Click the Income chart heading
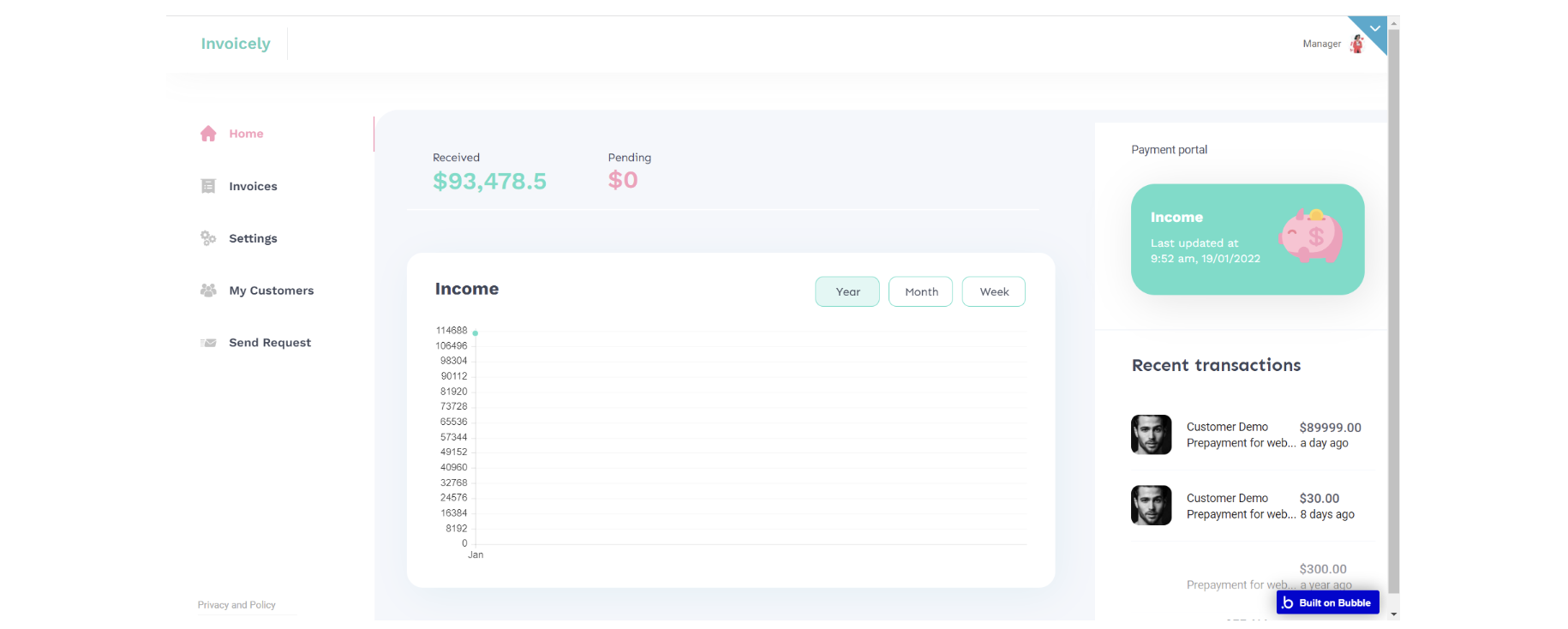 point(467,289)
